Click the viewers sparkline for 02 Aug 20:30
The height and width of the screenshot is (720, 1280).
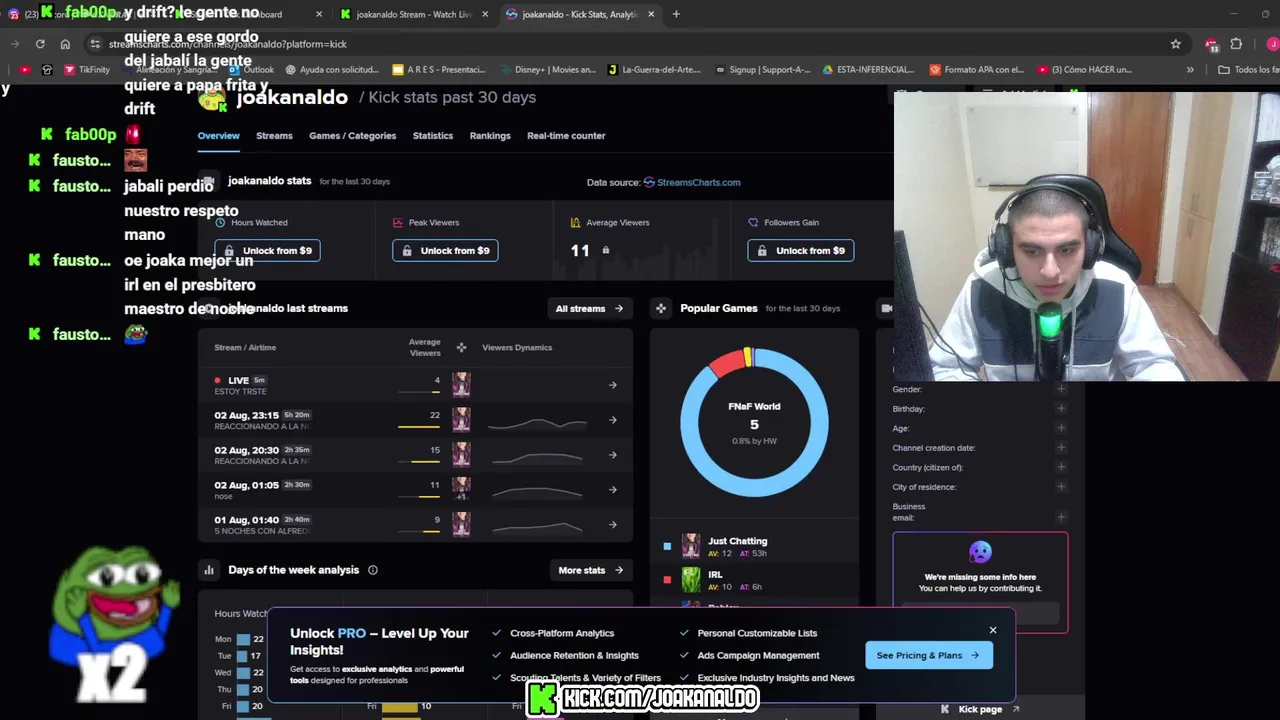537,457
